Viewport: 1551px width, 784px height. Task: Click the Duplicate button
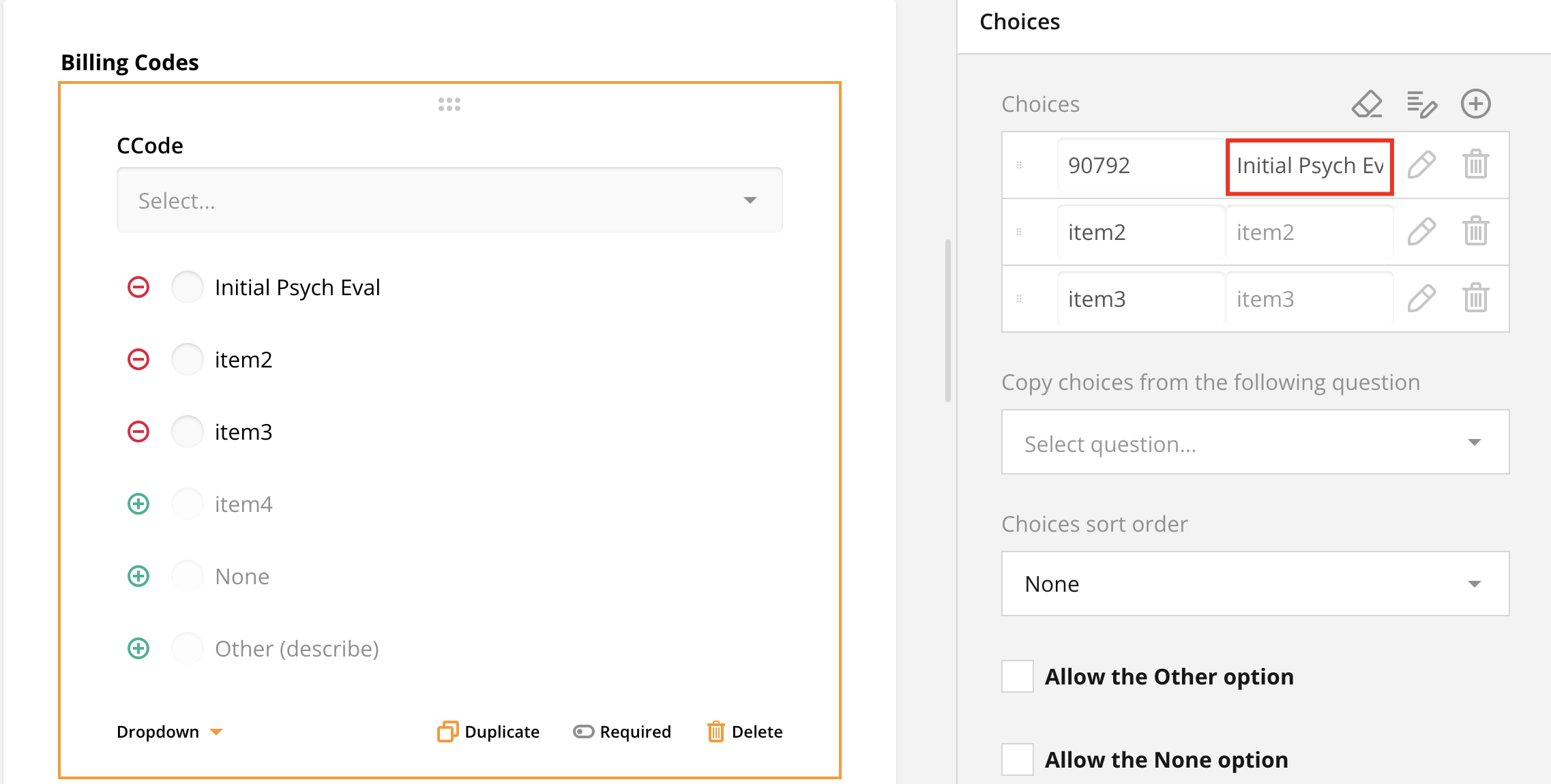[x=488, y=732]
